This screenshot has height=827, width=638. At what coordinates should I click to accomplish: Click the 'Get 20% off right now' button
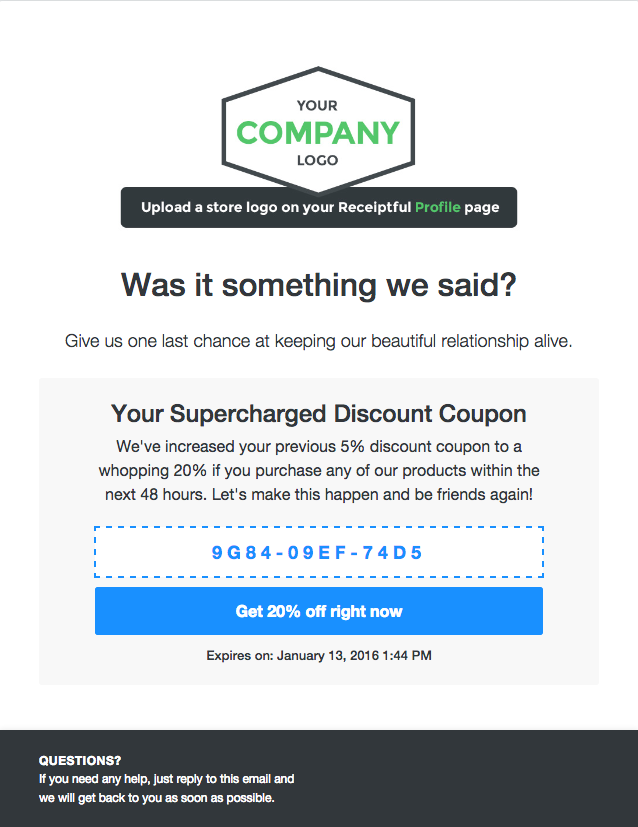(x=319, y=611)
